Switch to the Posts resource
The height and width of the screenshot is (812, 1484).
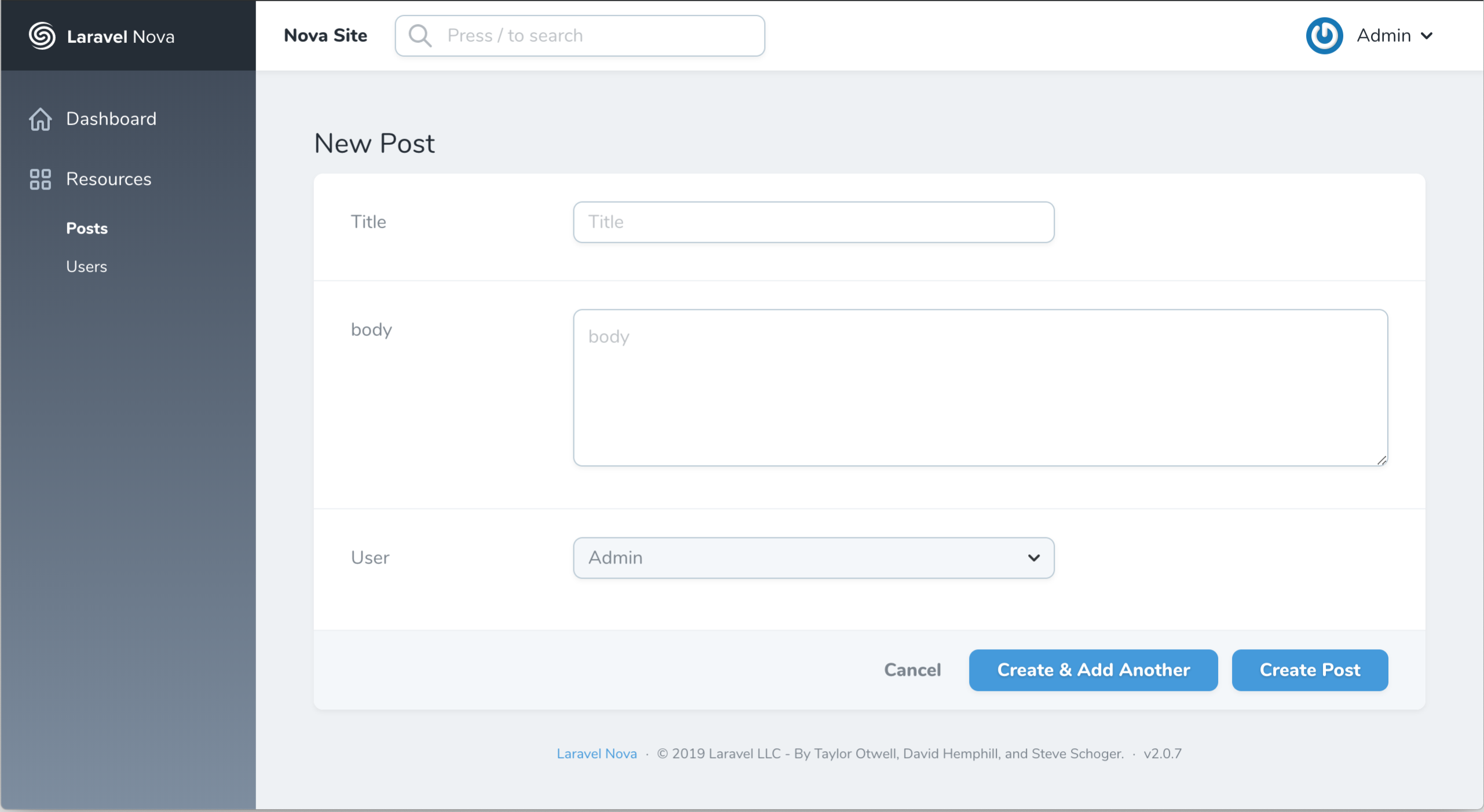click(86, 228)
